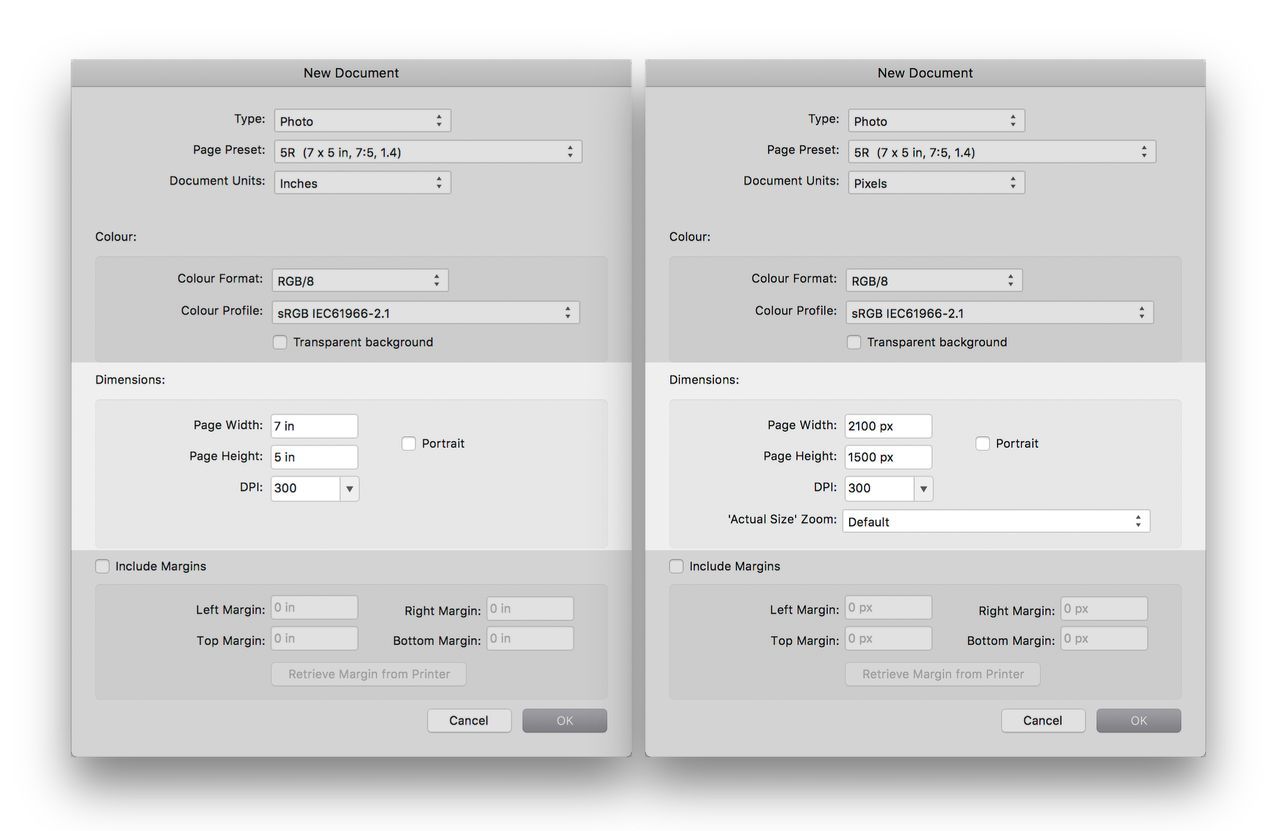Open Document Units dropdown showing Pixels

click(936, 183)
